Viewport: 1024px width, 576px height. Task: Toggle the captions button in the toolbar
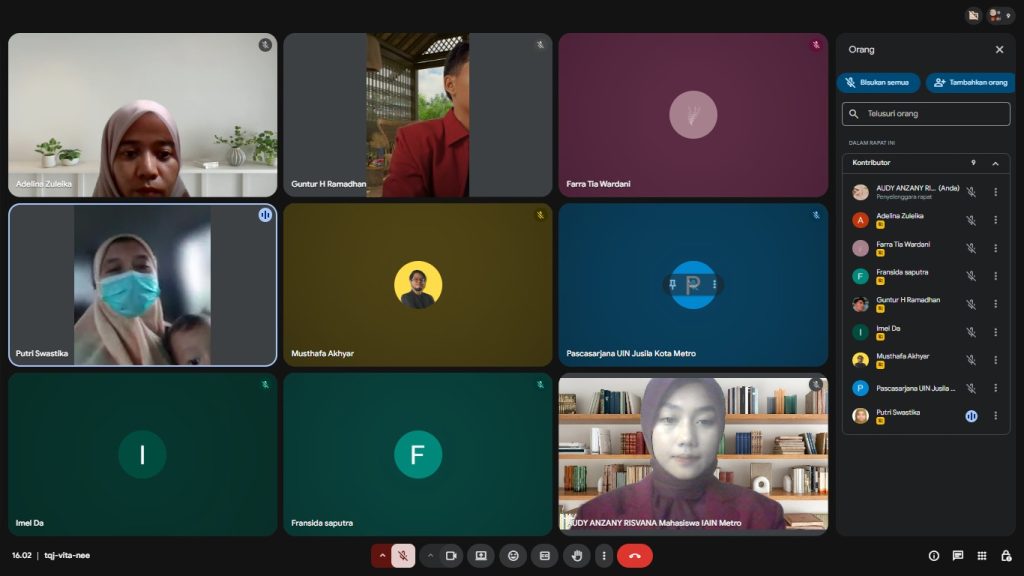pyautogui.click(x=545, y=556)
